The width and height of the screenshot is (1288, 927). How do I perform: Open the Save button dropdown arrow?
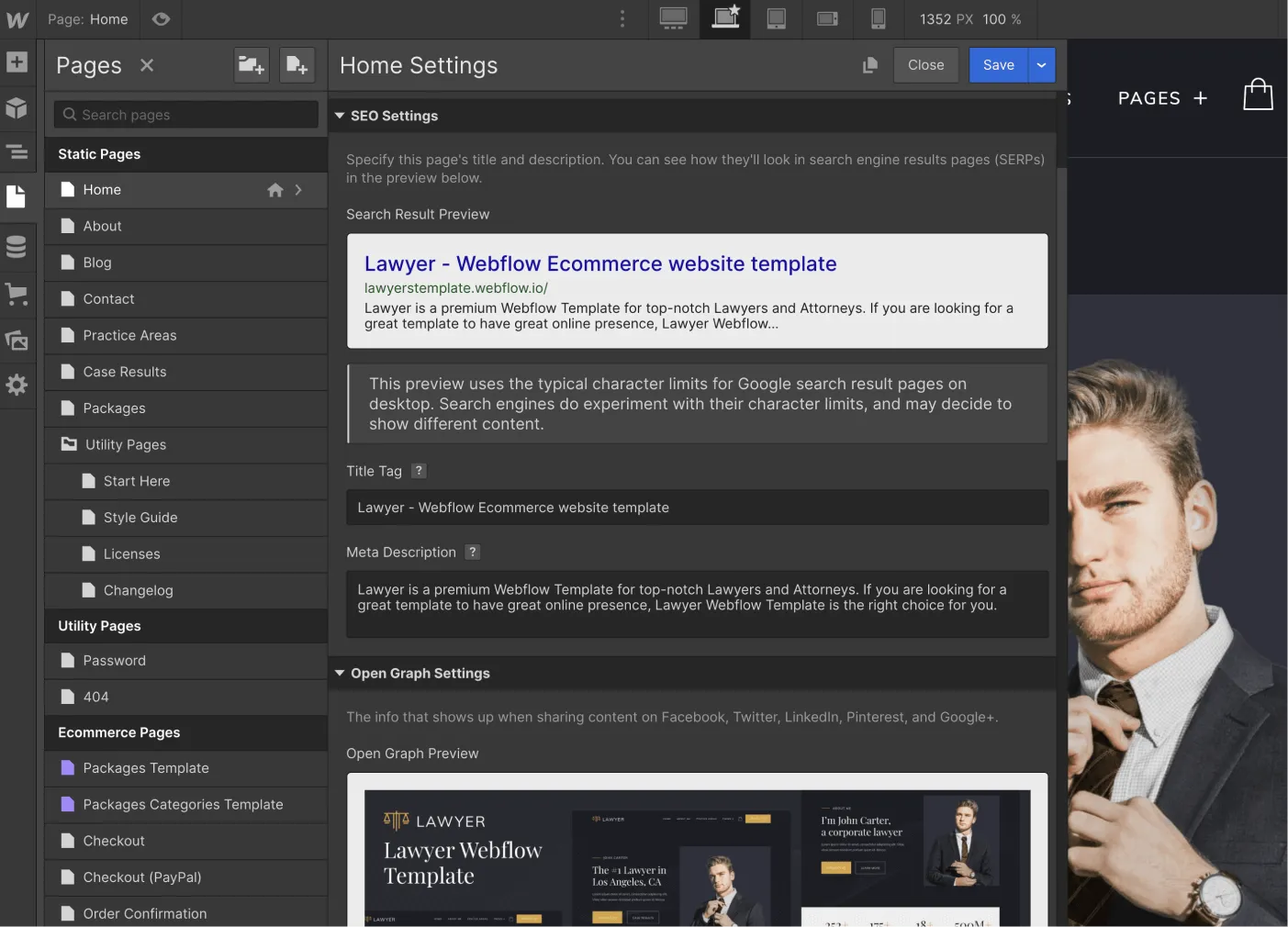1041,65
